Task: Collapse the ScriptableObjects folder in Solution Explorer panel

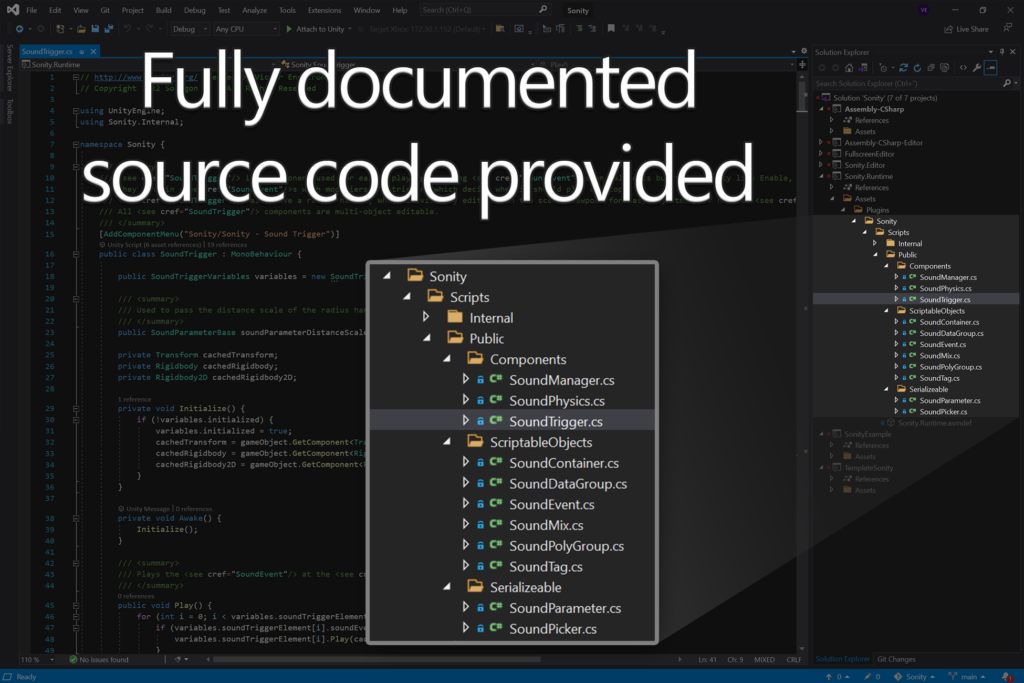Action: click(886, 311)
